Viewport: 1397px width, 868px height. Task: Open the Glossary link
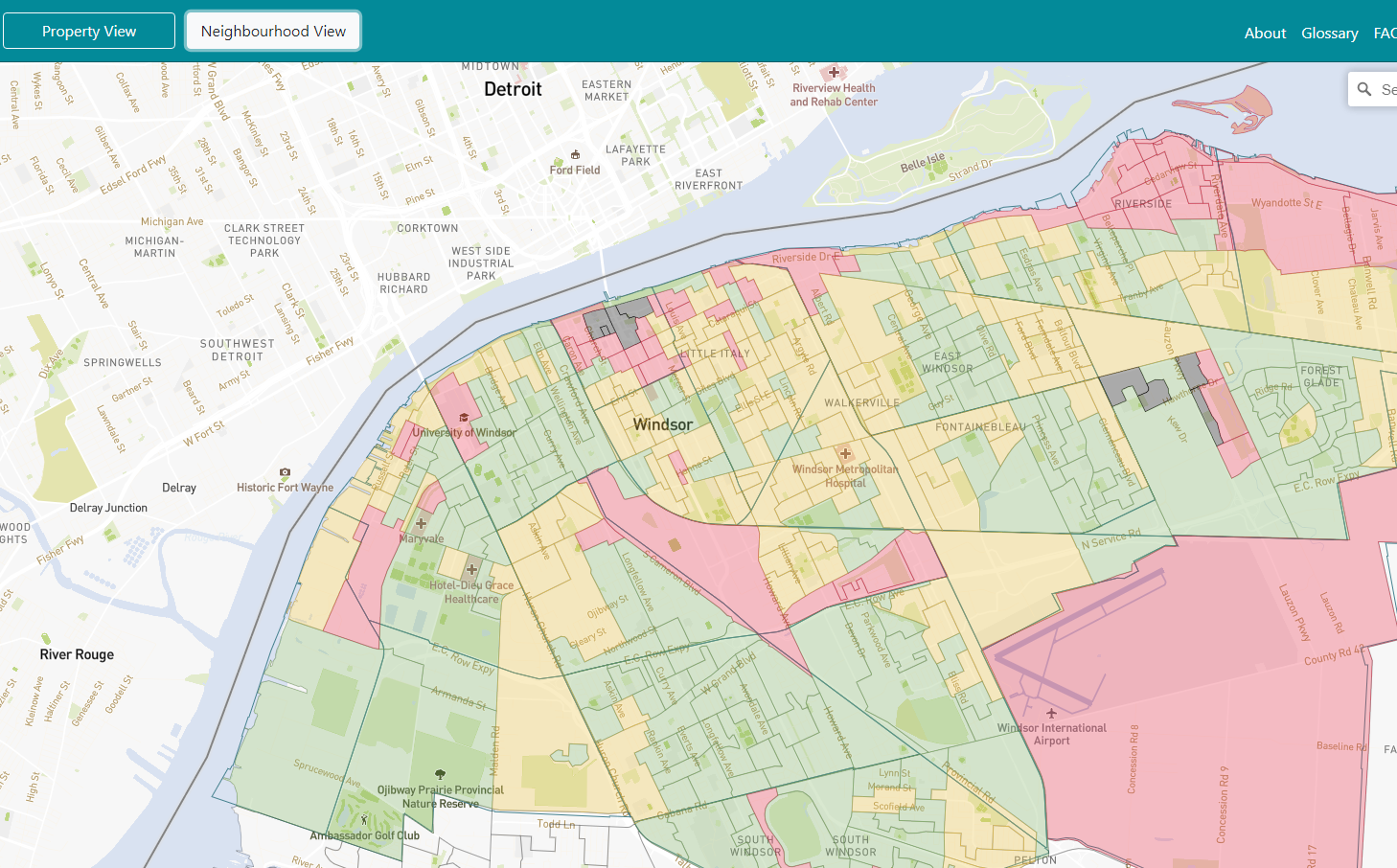(1329, 33)
